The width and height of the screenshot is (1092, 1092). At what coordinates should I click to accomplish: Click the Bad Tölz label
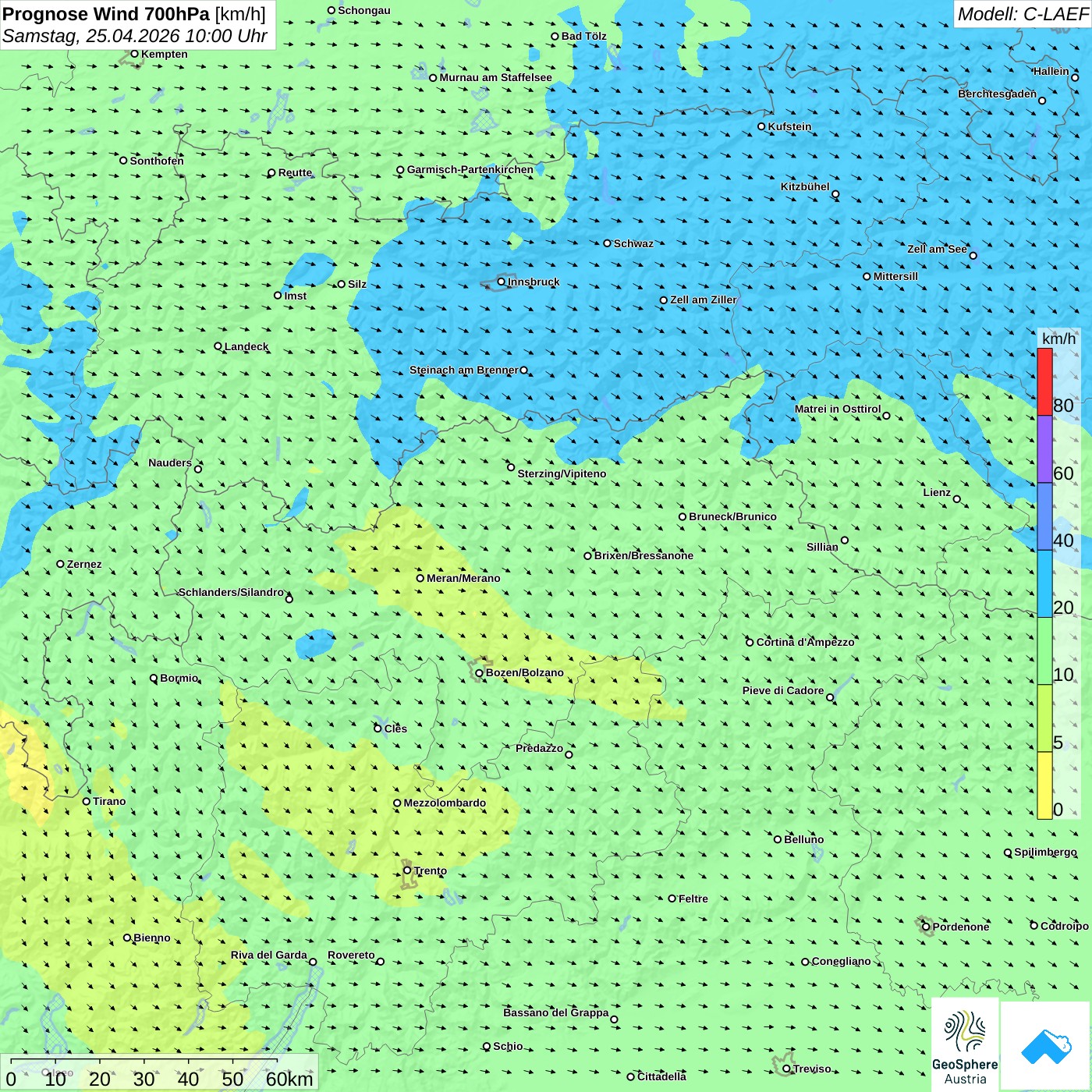[x=584, y=36]
